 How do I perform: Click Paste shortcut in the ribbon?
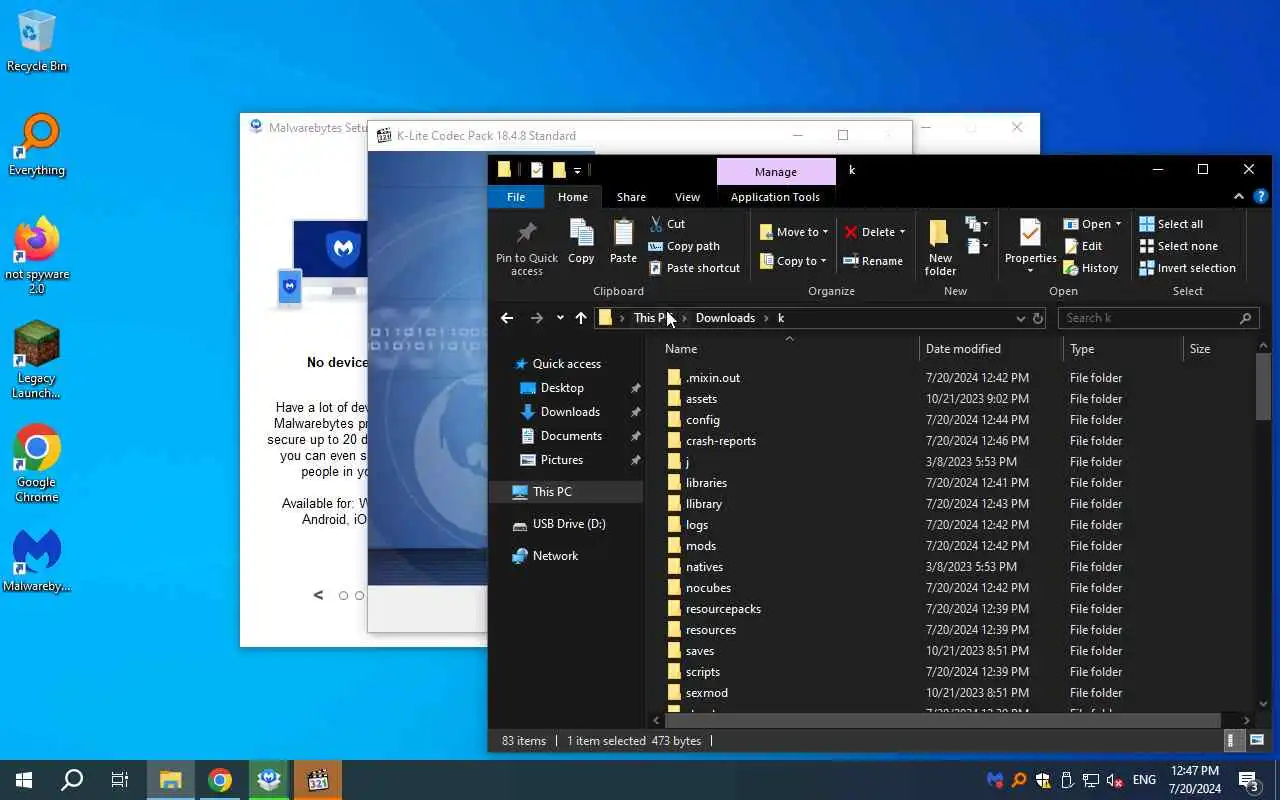[694, 268]
